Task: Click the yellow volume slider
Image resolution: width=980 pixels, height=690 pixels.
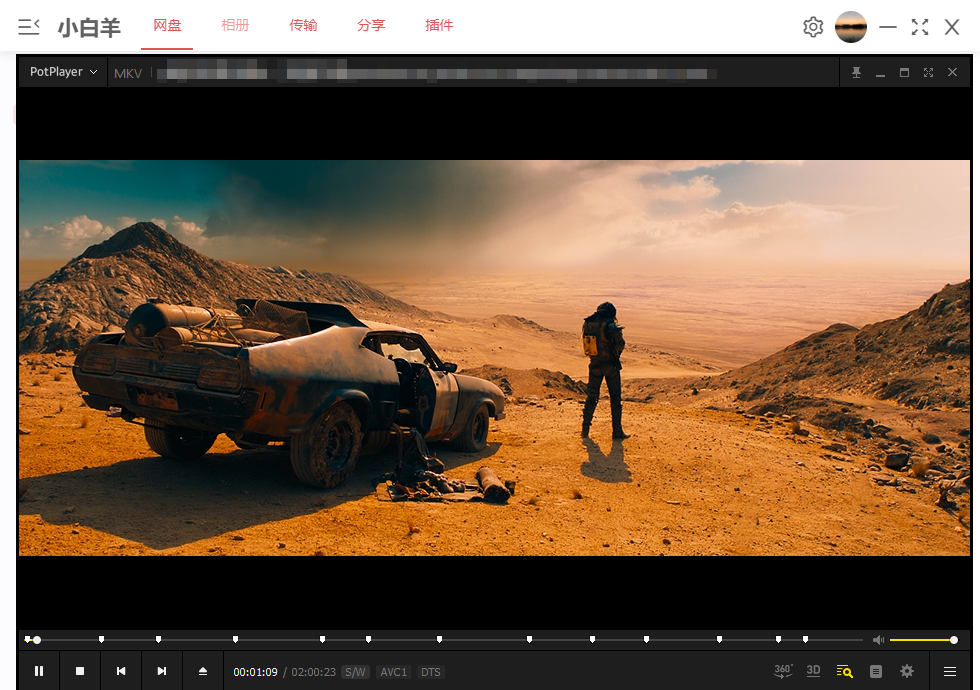Action: pyautogui.click(x=921, y=640)
